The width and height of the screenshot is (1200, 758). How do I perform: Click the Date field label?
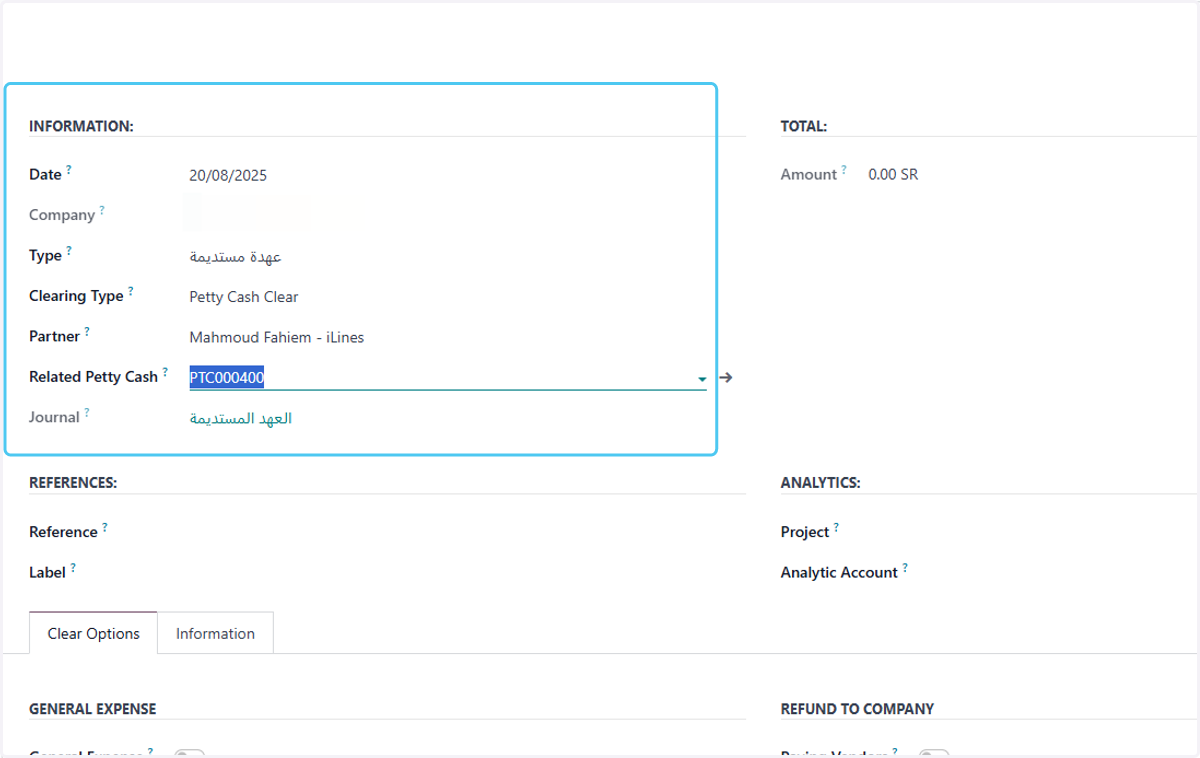tap(45, 174)
